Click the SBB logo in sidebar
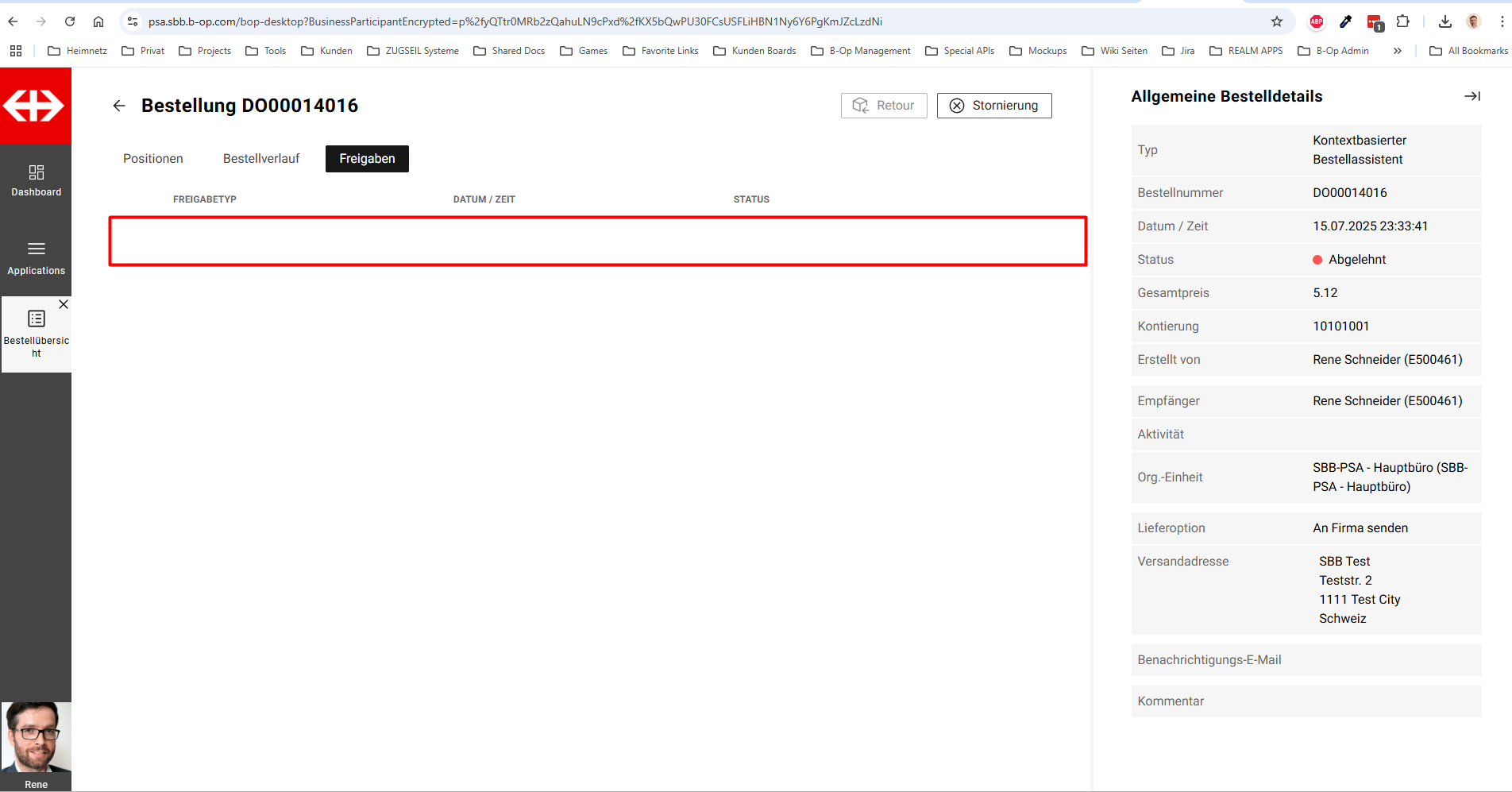 click(x=35, y=106)
